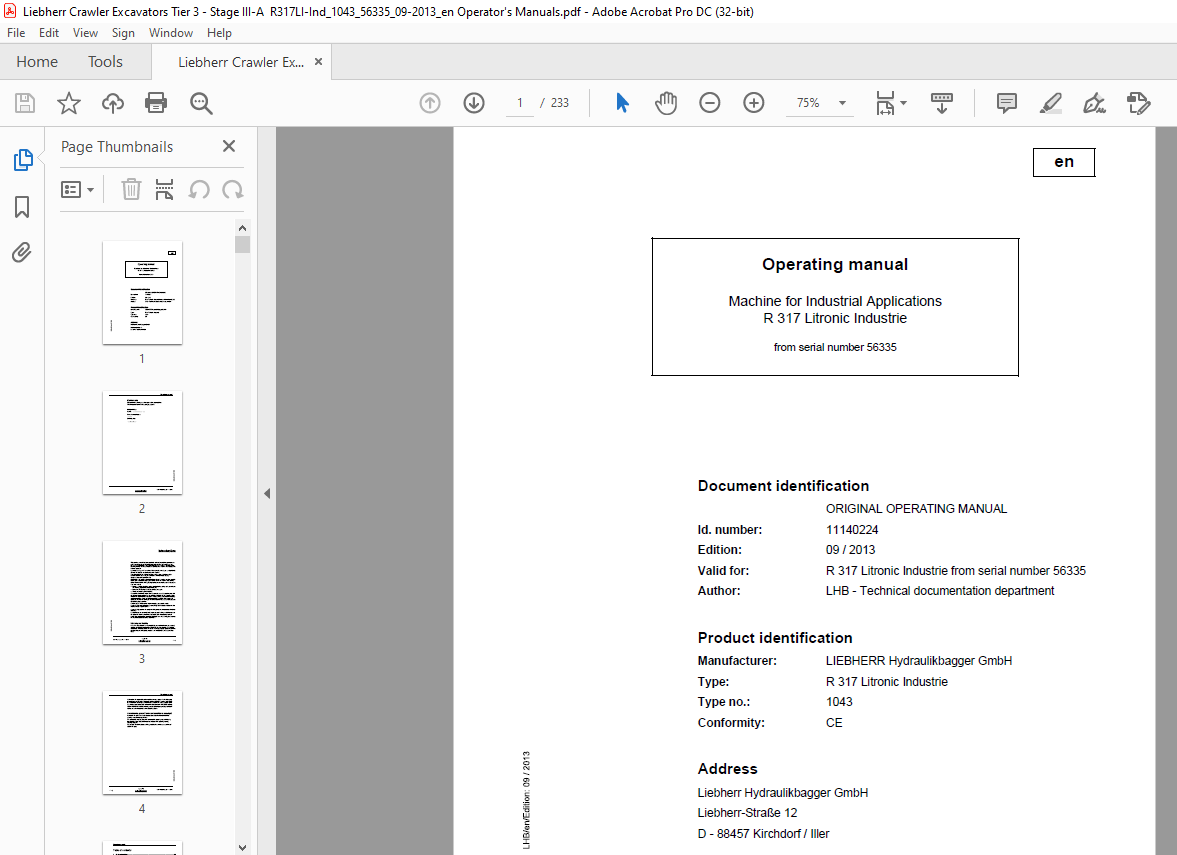Click 'LIEBHERR Hydraulikbagger GmbH' manufacturer text
Image resolution: width=1177 pixels, height=855 pixels.
click(919, 661)
